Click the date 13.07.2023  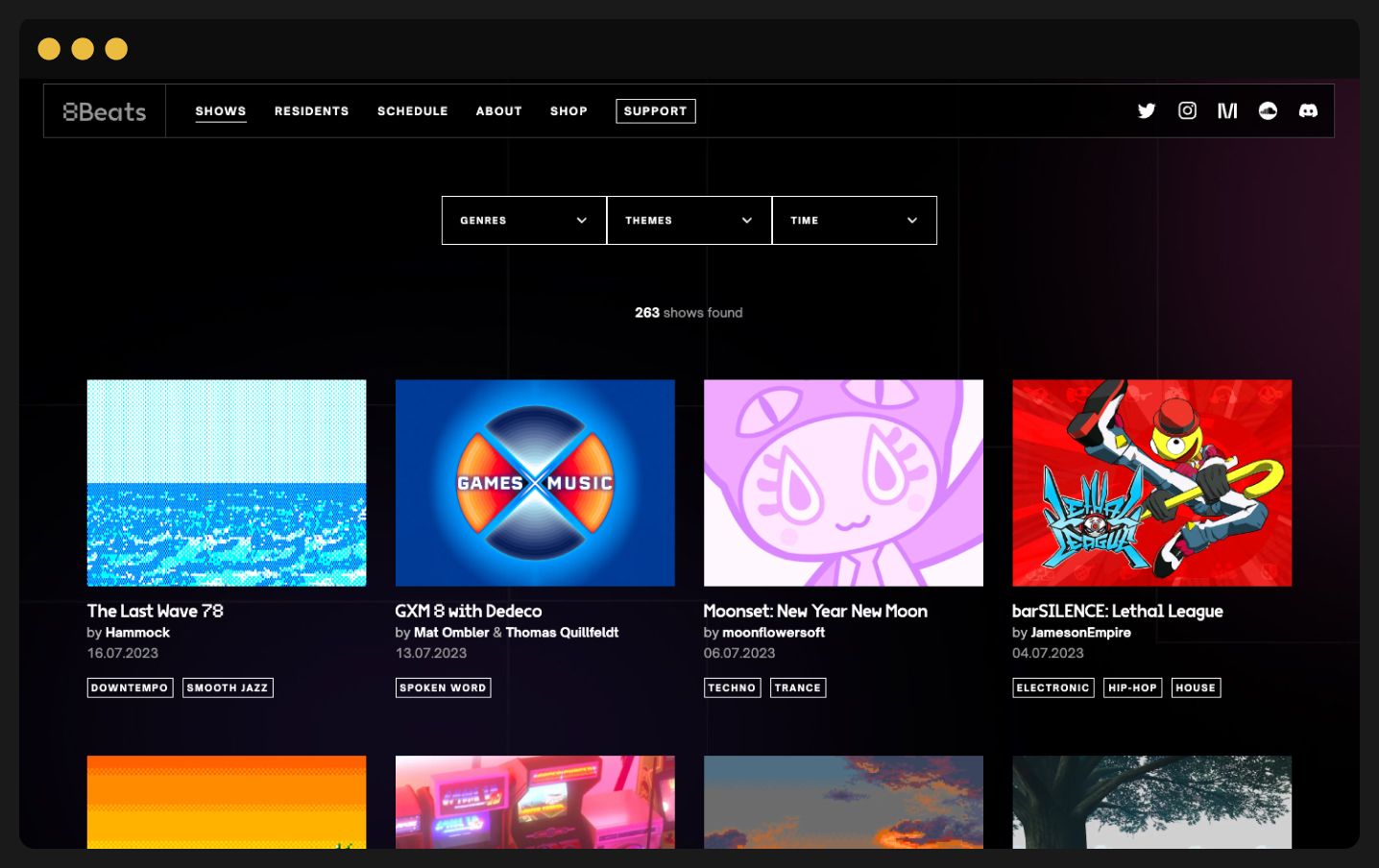431,653
